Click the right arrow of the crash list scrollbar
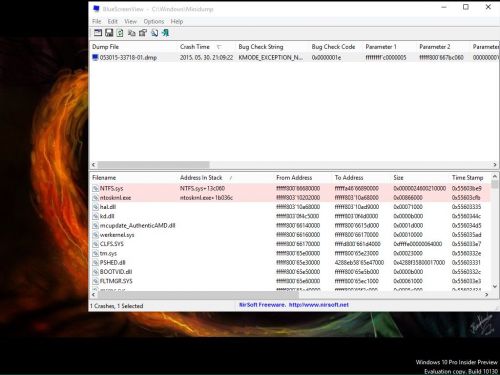 pos(495,165)
